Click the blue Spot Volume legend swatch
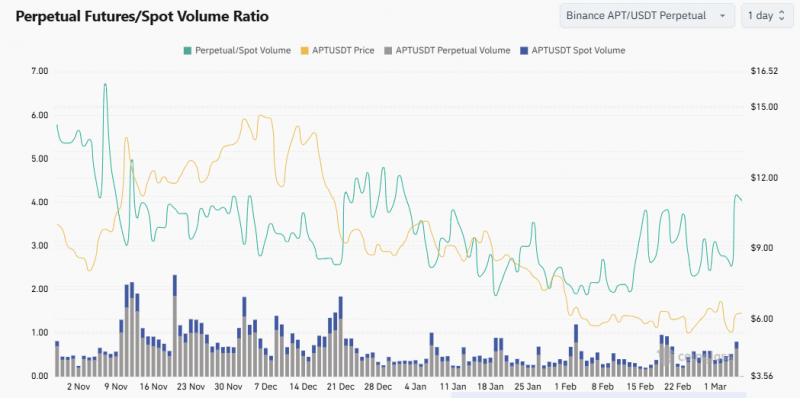 [x=523, y=51]
